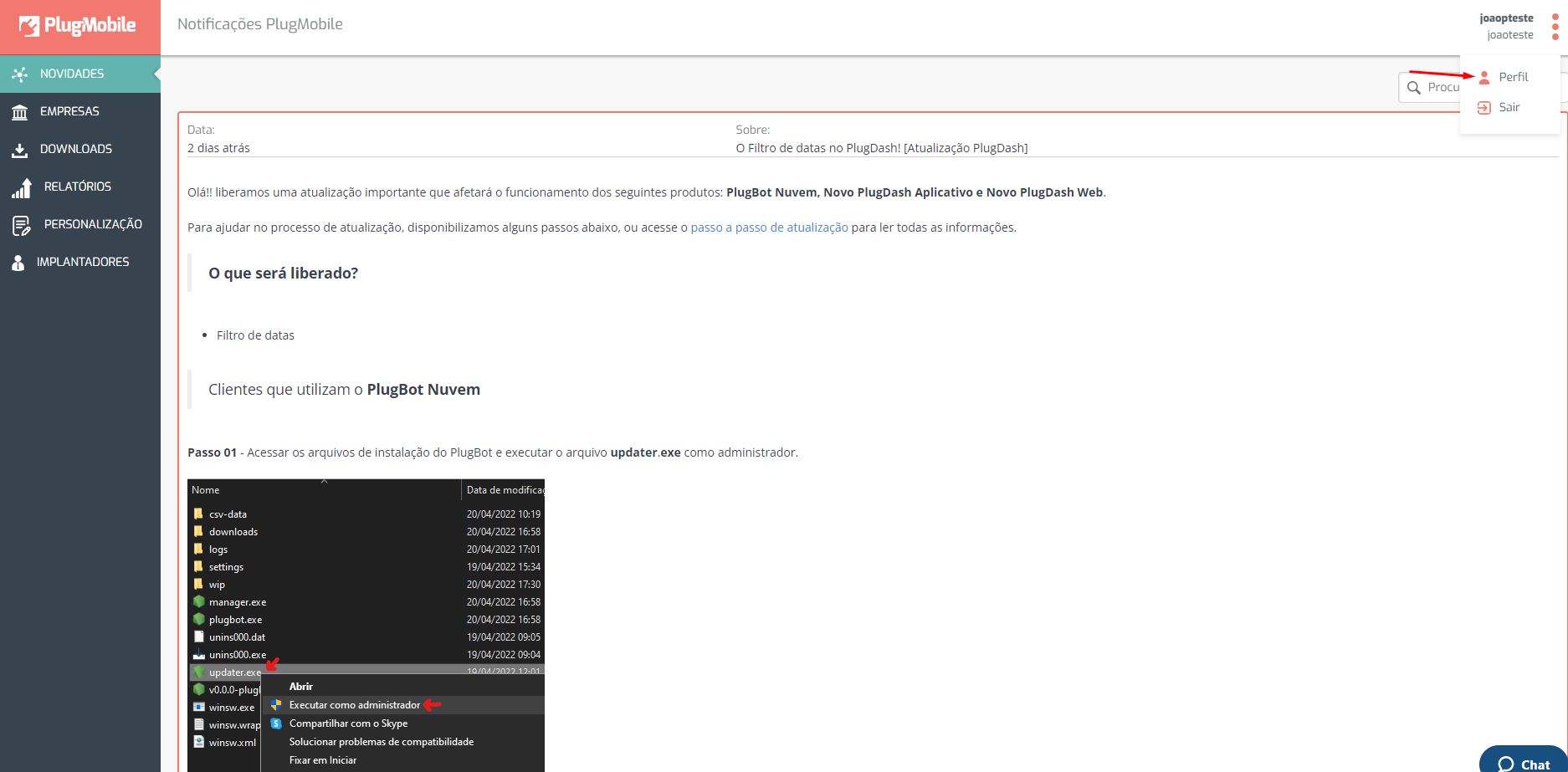Screen dimensions: 1568x772
Task: Open the Chat support widget
Action: tap(1524, 760)
